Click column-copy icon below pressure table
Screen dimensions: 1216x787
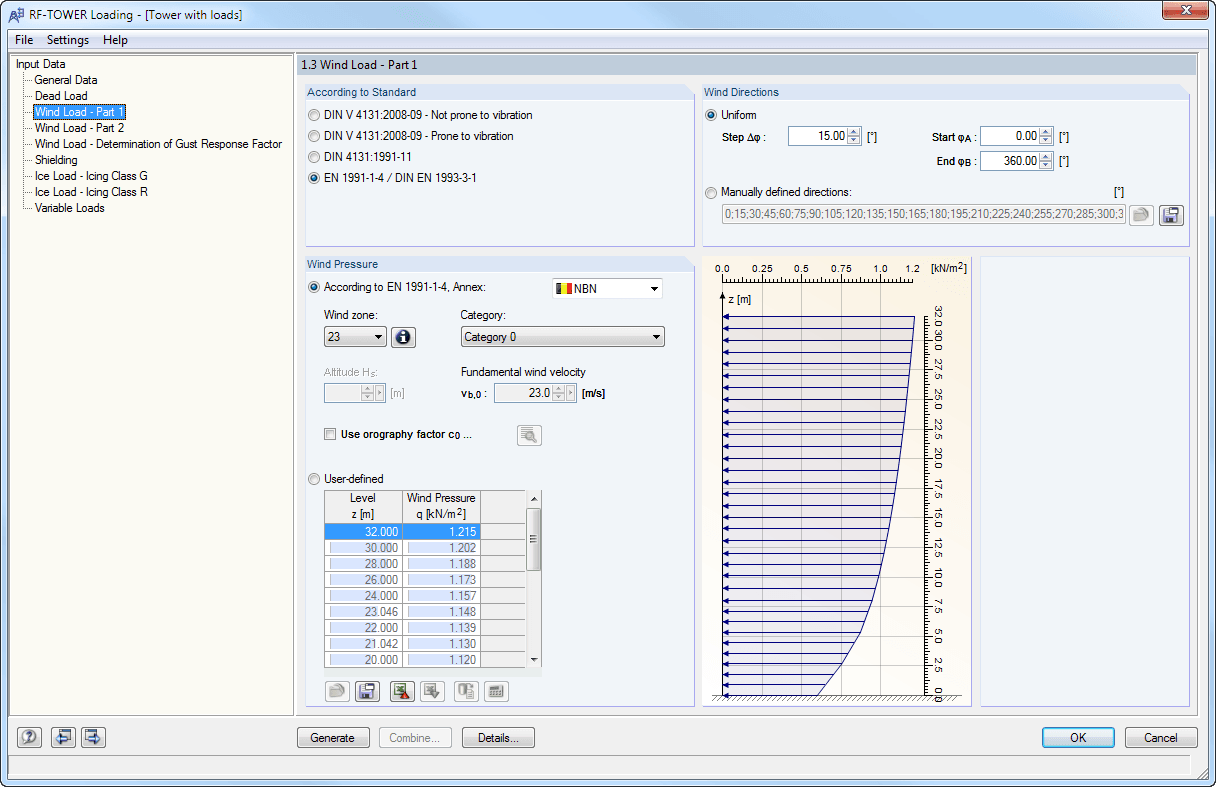[467, 690]
